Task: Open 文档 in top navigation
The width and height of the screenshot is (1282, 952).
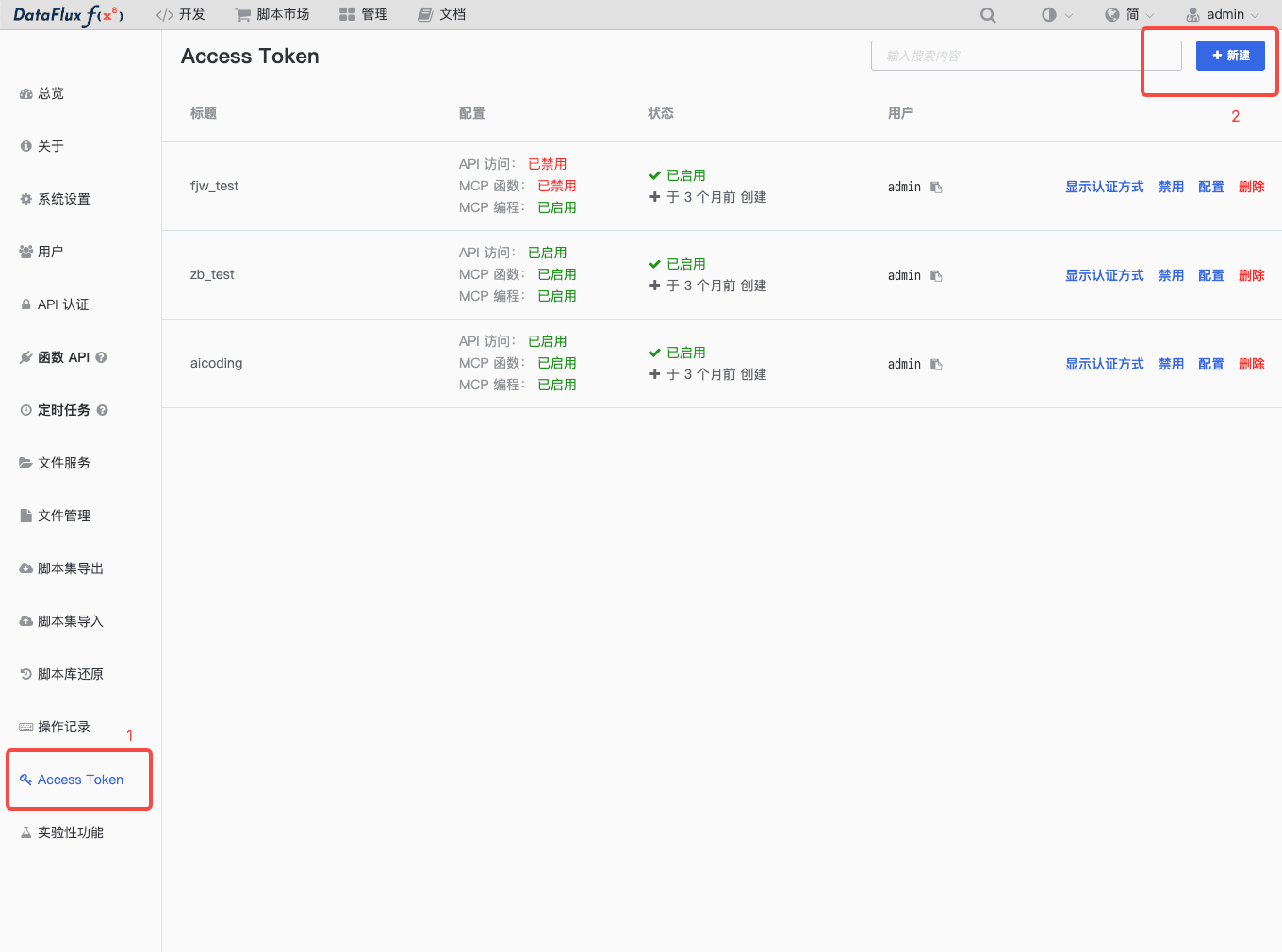Action: pos(442,15)
